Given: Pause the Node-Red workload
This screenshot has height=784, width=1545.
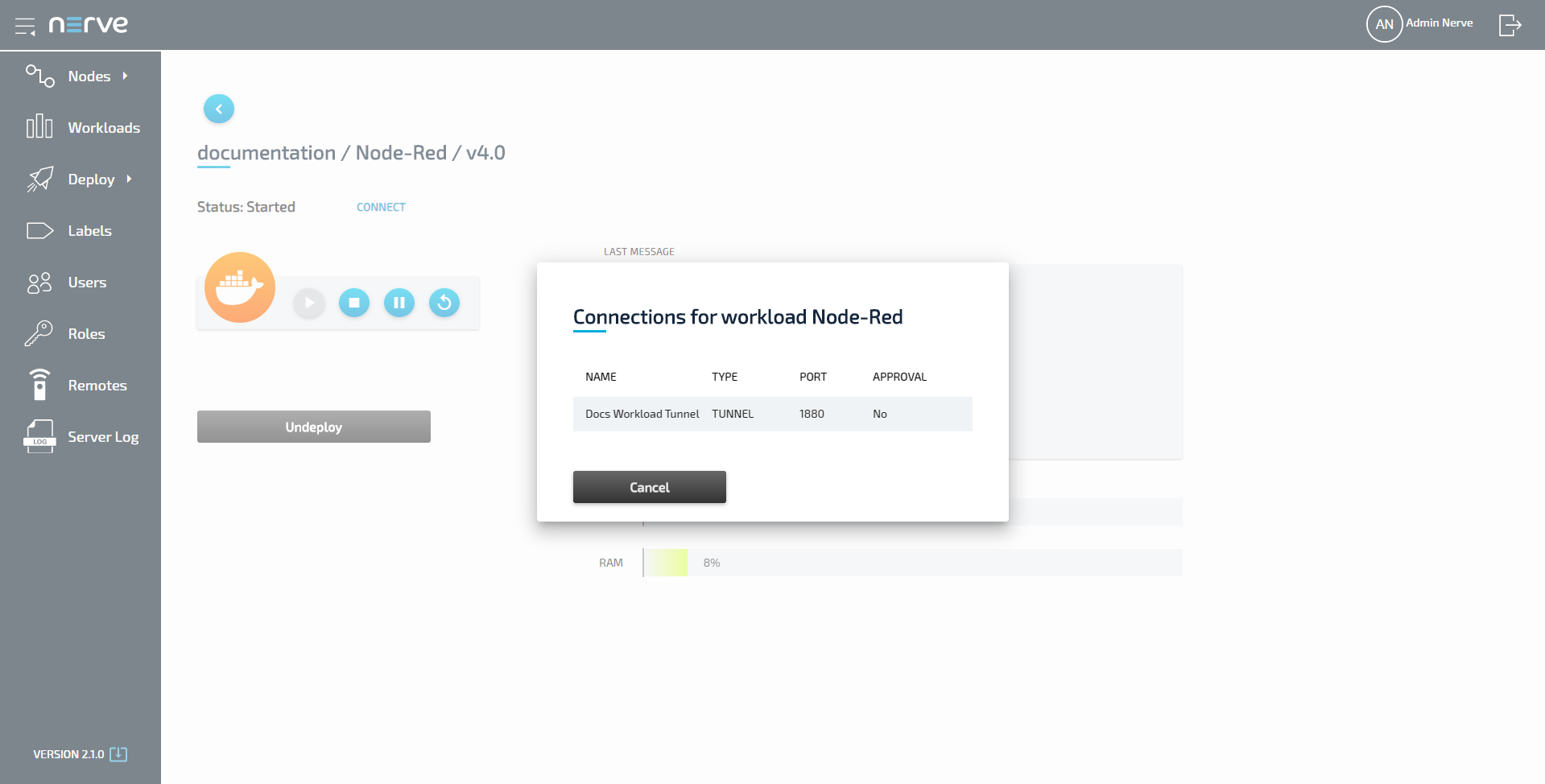Looking at the screenshot, I should [399, 303].
